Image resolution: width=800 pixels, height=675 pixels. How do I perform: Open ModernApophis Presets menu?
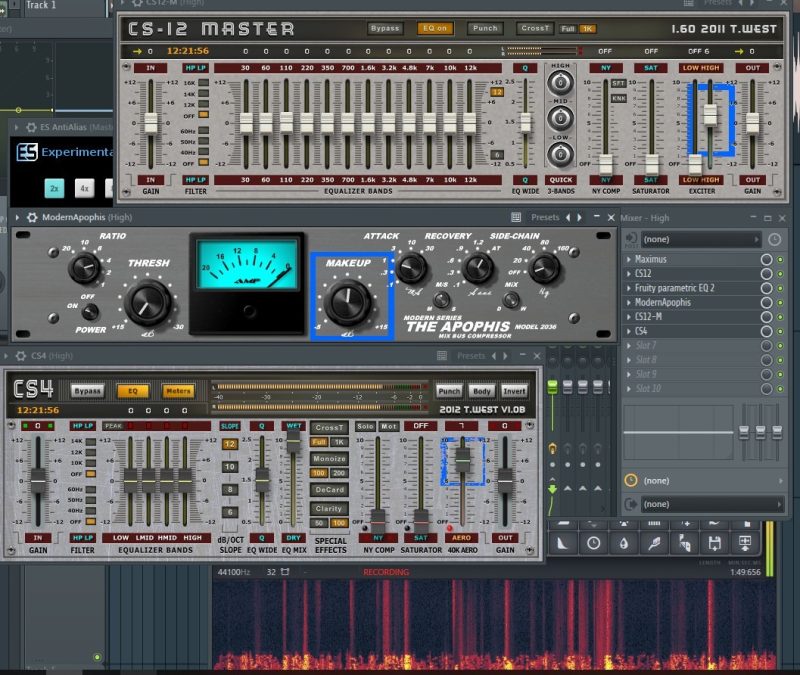[545, 217]
